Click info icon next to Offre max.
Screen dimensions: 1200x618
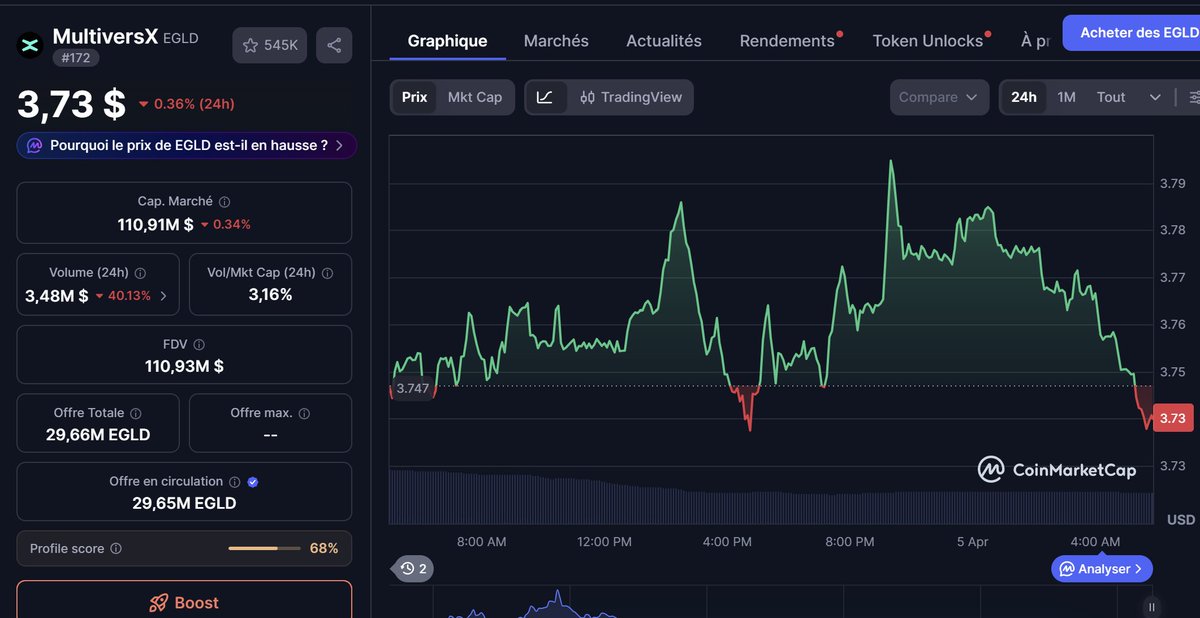click(304, 413)
